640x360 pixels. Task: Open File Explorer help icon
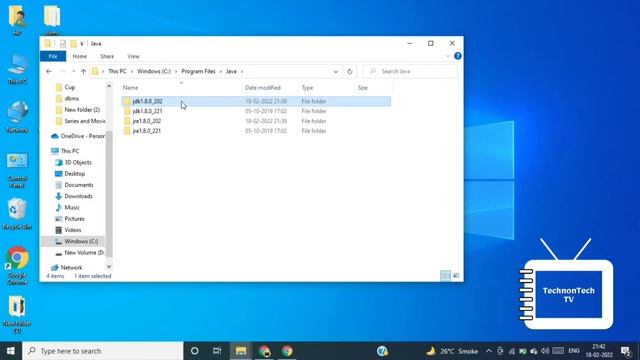coord(458,56)
